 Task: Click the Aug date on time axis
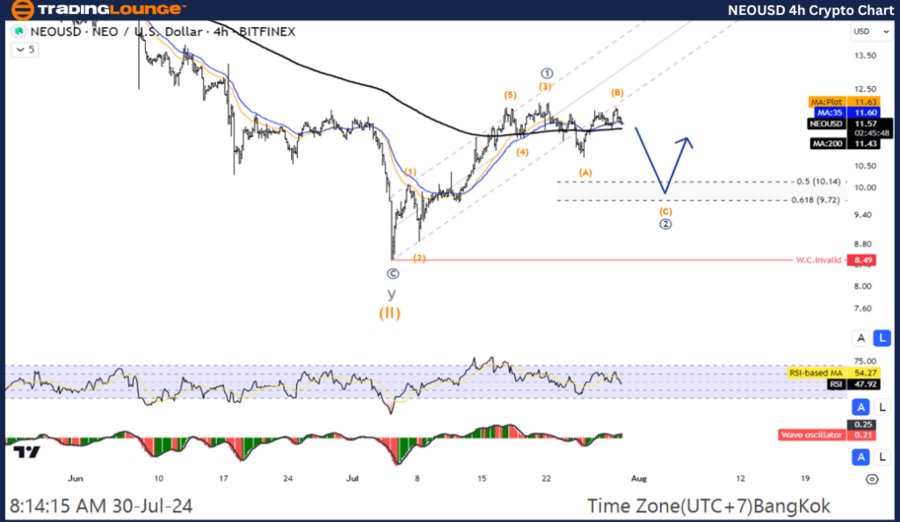click(x=639, y=478)
